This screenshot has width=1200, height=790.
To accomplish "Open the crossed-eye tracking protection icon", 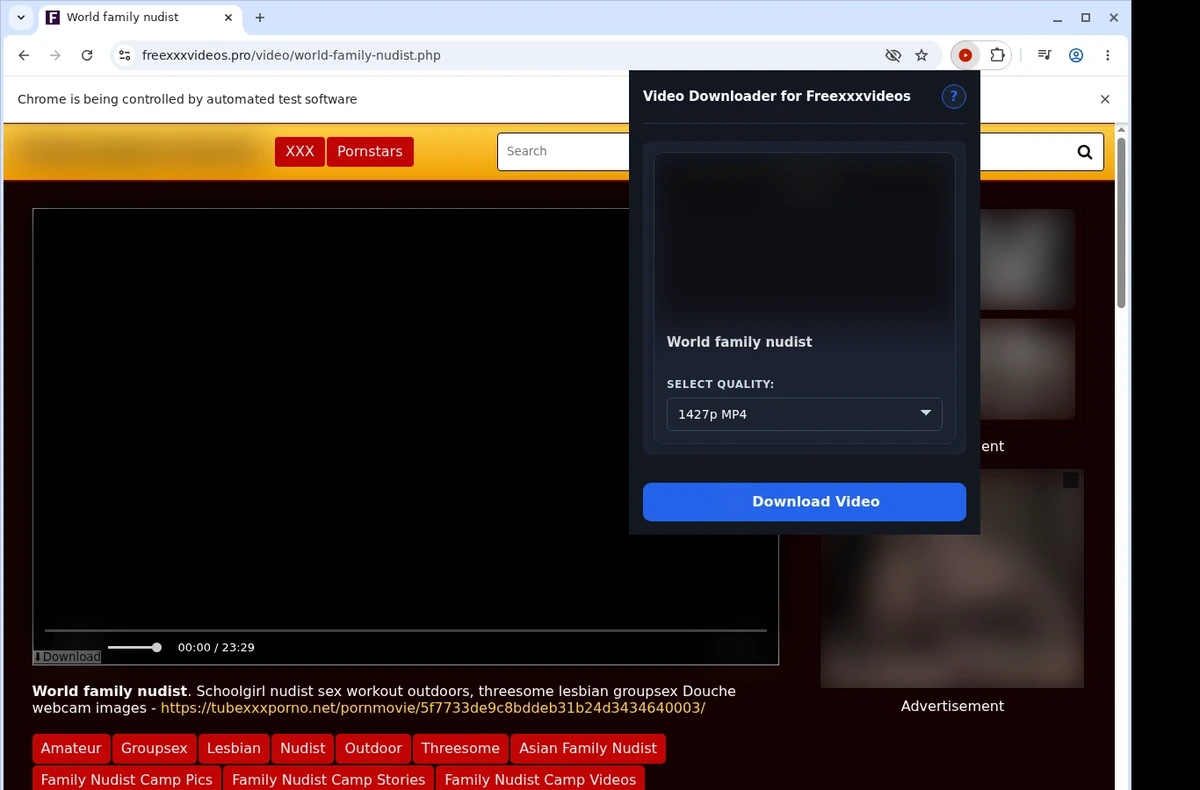I will [893, 55].
